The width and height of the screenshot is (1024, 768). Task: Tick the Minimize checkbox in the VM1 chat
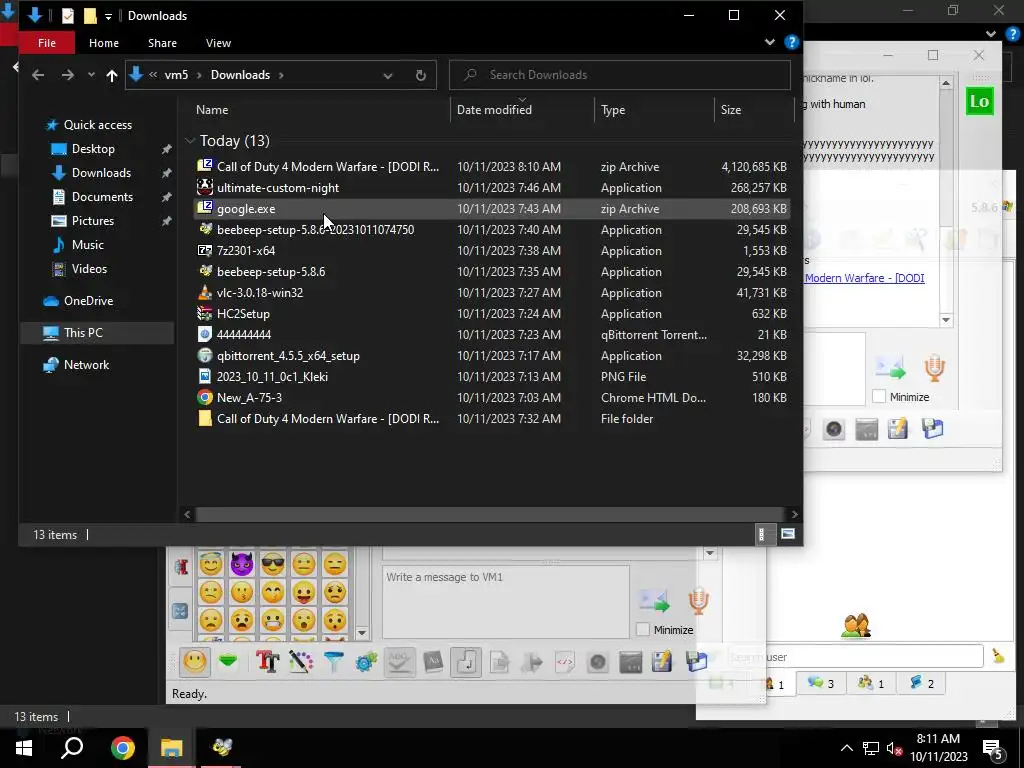coord(643,630)
